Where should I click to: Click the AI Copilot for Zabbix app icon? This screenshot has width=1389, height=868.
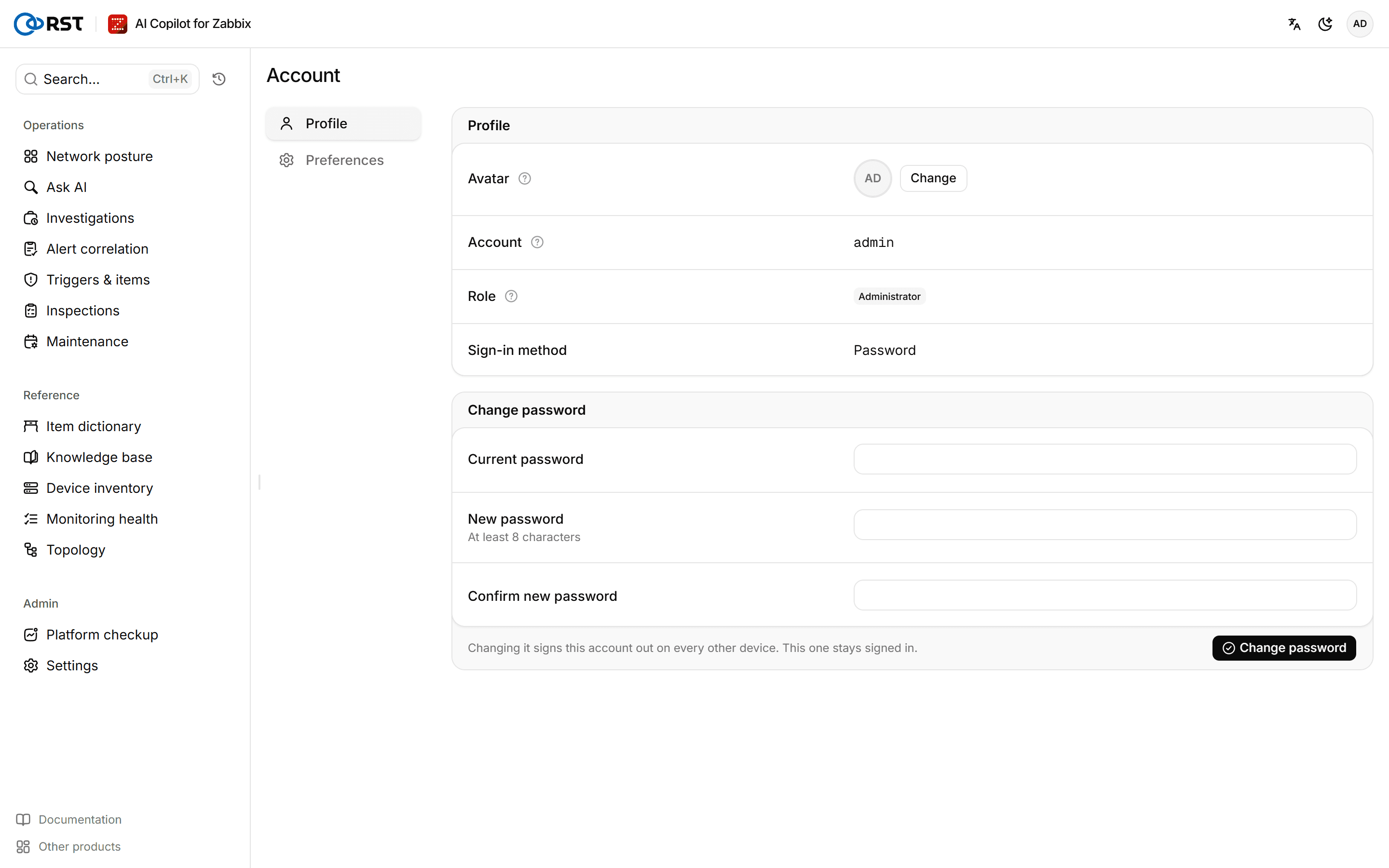coord(118,24)
